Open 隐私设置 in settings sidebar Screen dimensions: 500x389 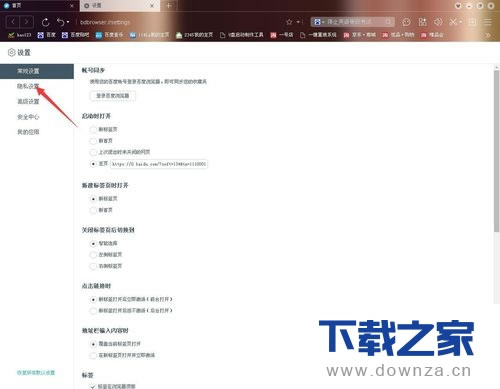coord(28,86)
